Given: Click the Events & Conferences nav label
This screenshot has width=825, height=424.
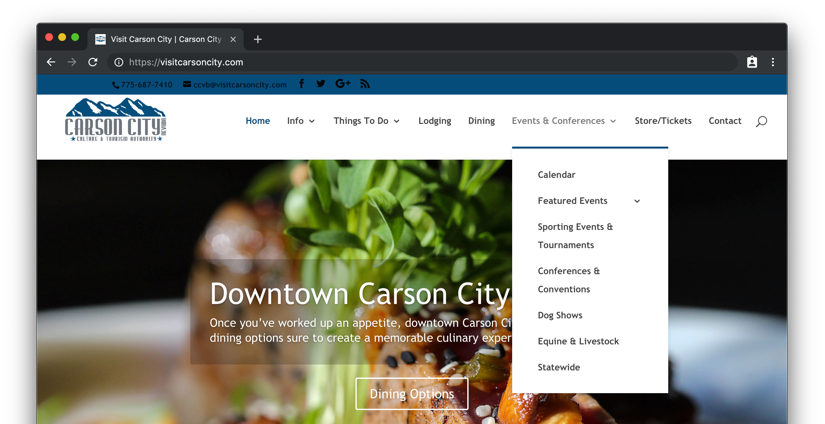Looking at the screenshot, I should (x=558, y=121).
